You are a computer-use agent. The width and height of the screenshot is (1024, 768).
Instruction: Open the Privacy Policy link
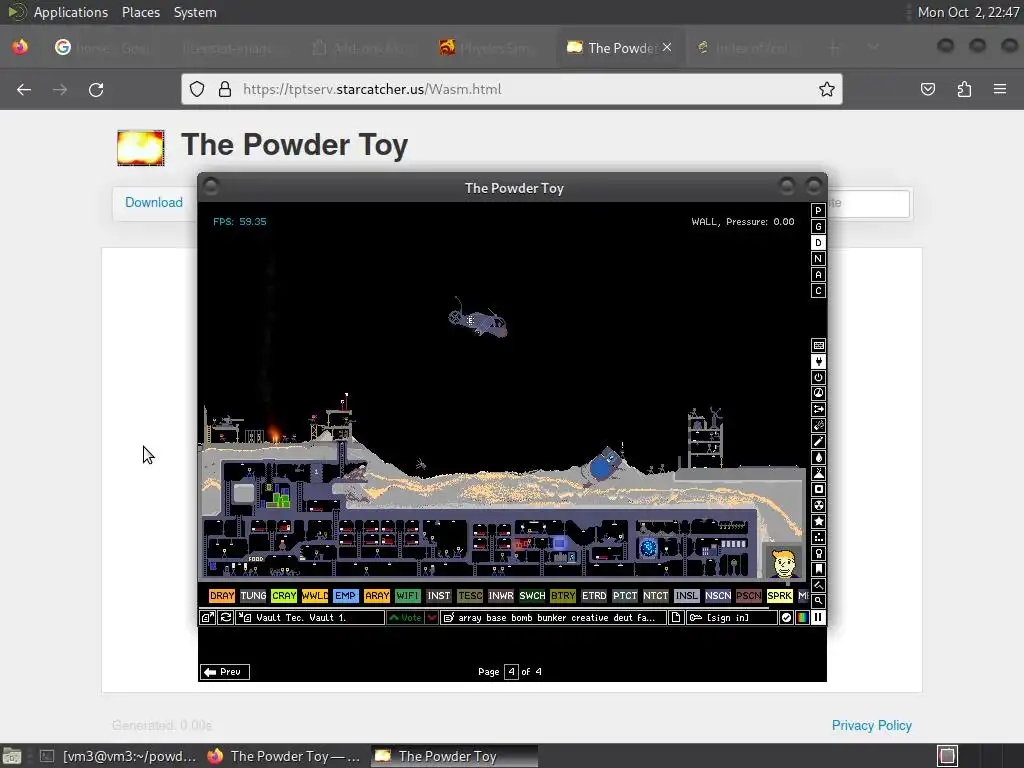point(871,726)
